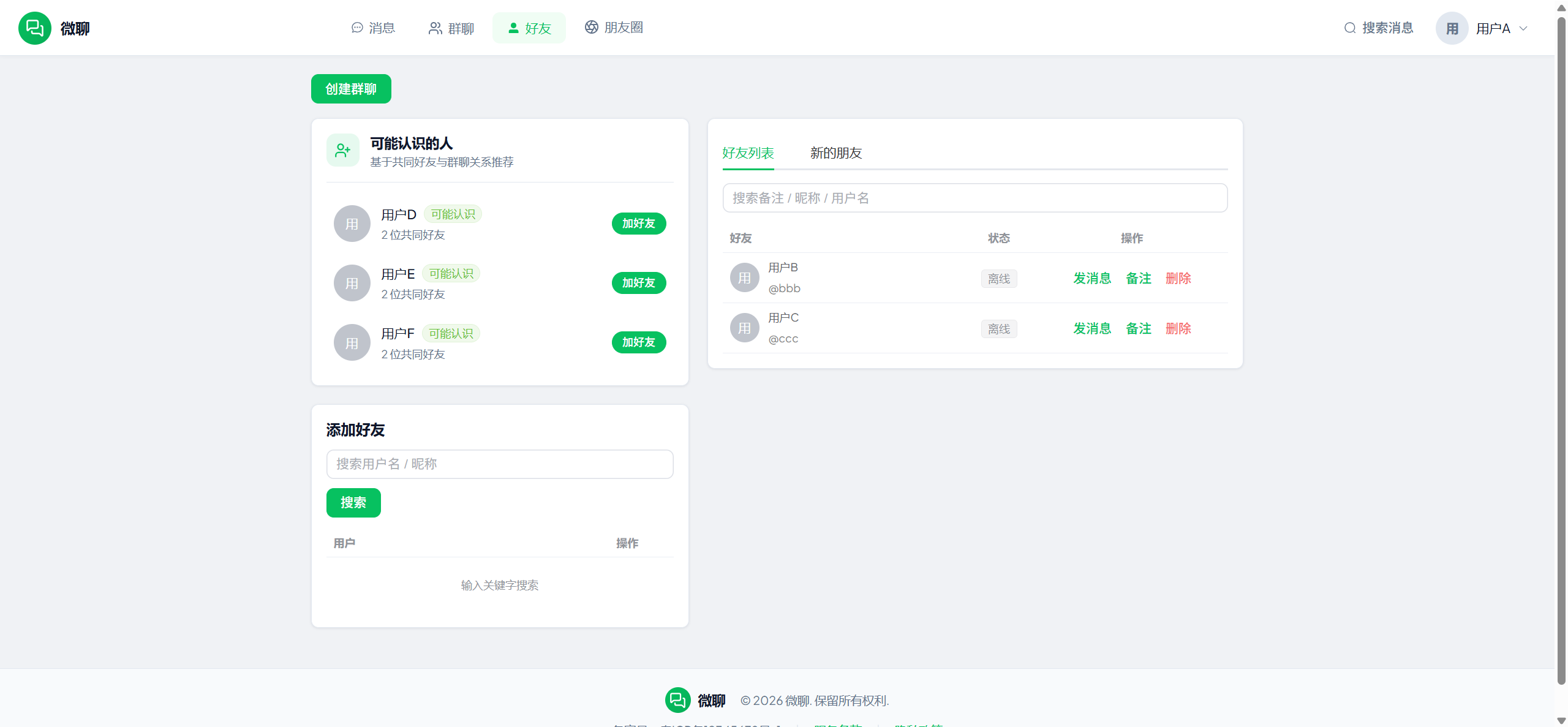Click the 微聊 logo icon in the header

click(35, 28)
